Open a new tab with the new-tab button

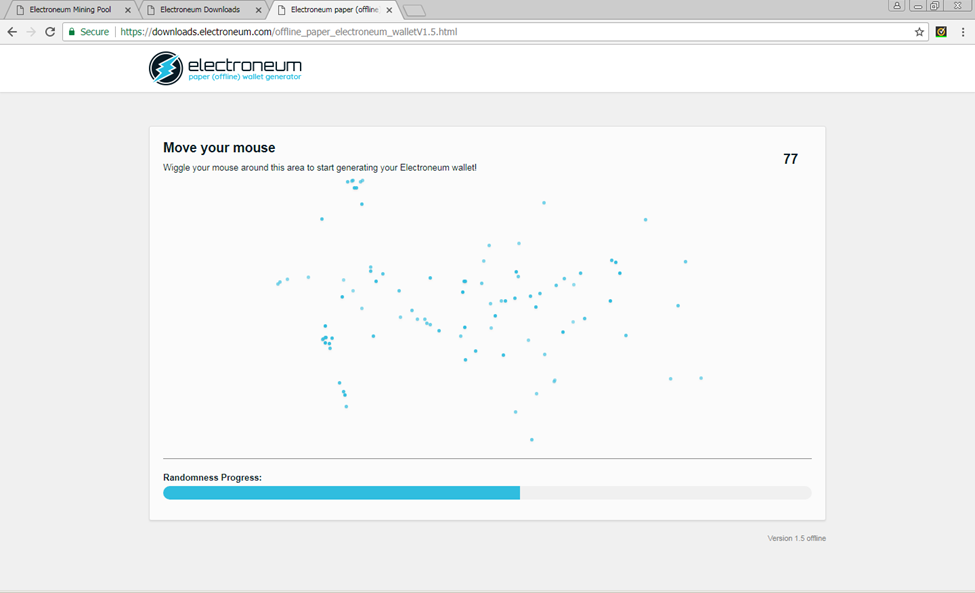coord(414,11)
